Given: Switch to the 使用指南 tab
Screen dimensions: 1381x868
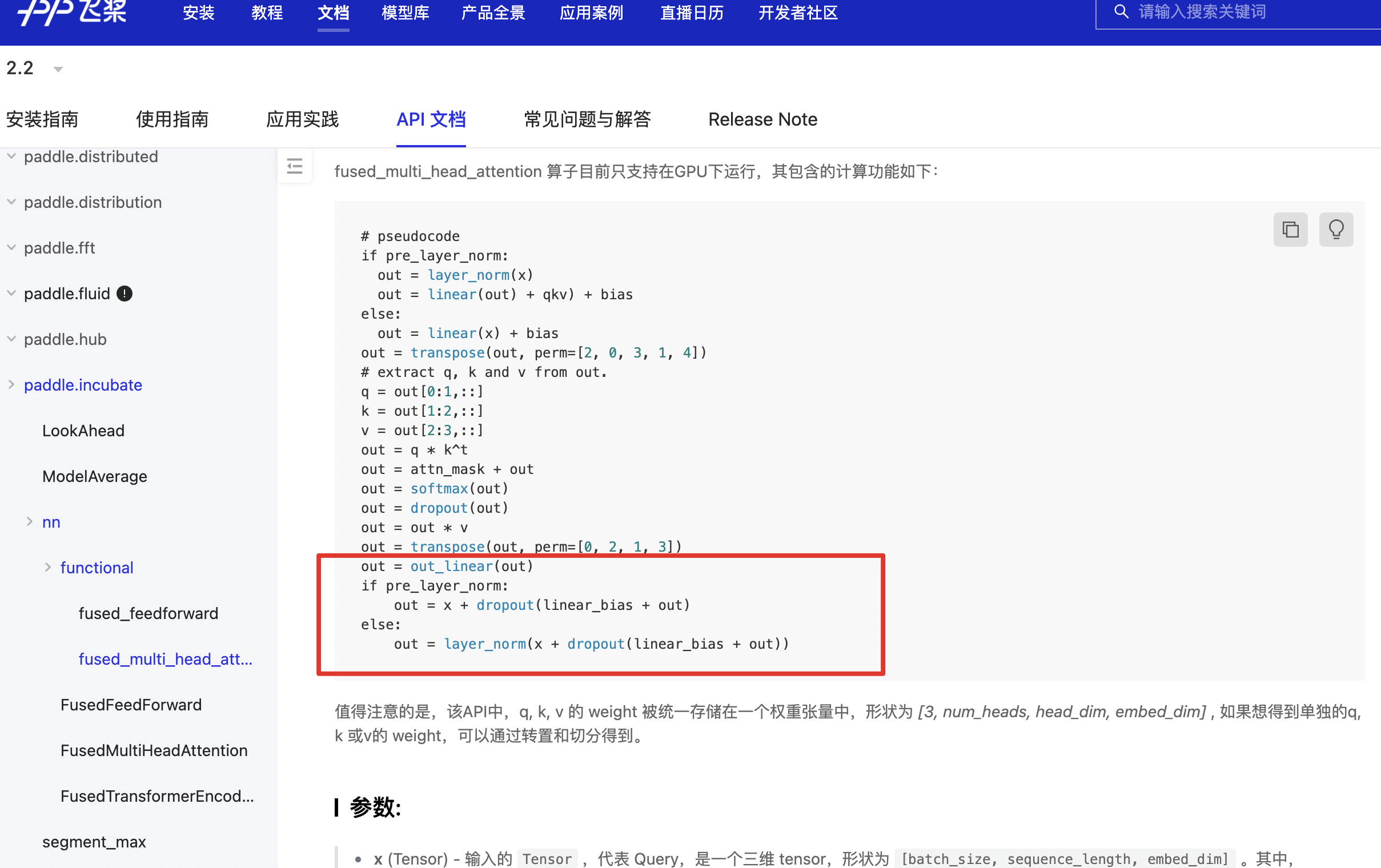Looking at the screenshot, I should pyautogui.click(x=172, y=119).
